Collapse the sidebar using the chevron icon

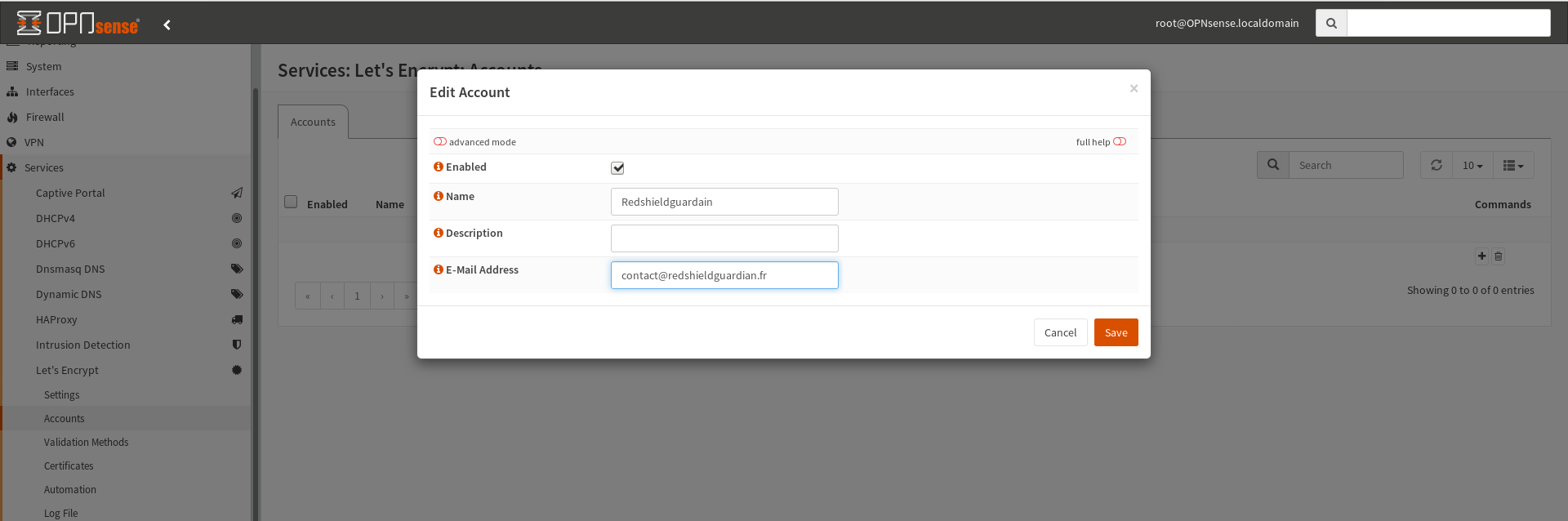point(167,24)
